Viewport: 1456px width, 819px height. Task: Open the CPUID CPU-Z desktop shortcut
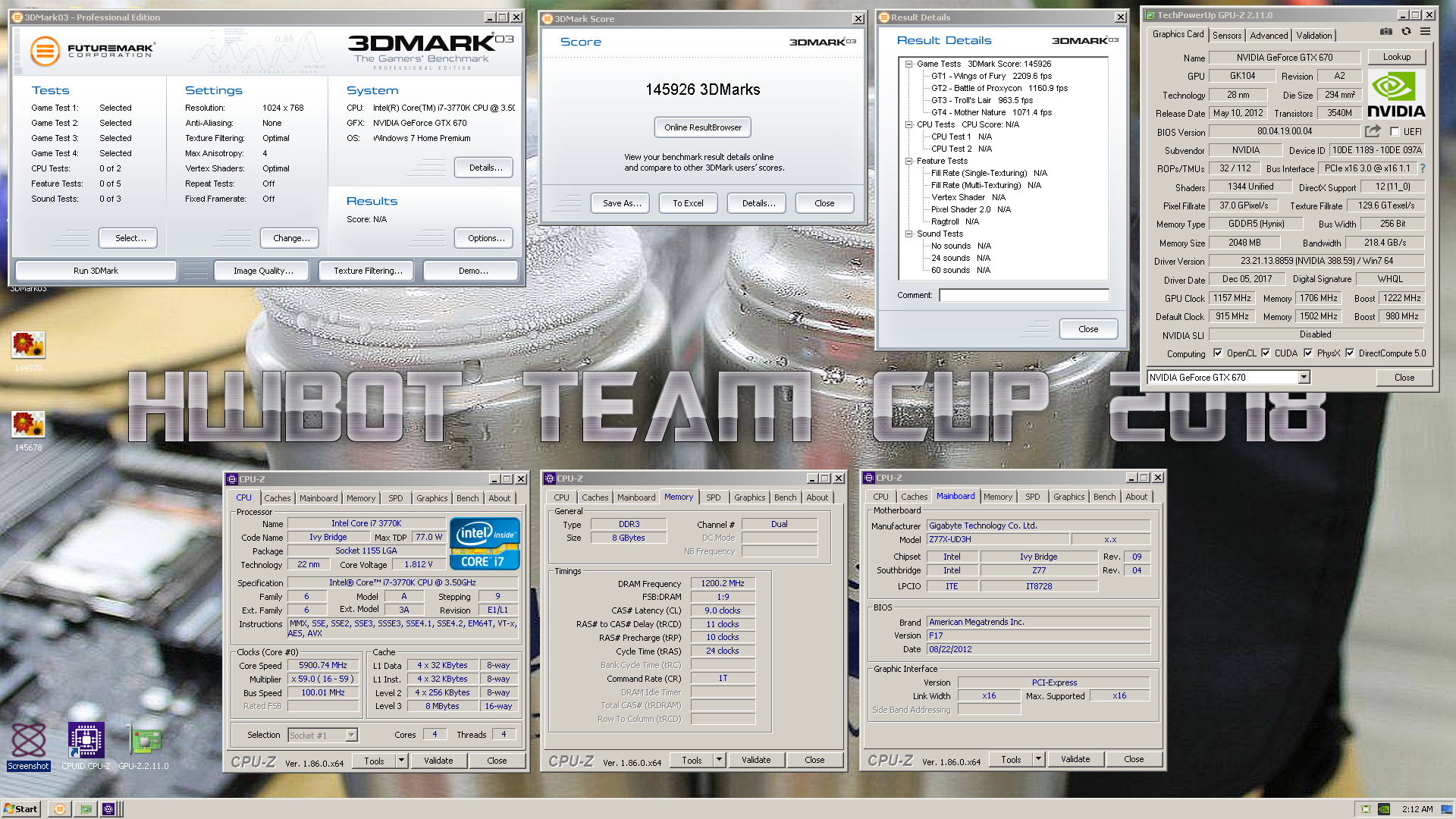point(86,745)
